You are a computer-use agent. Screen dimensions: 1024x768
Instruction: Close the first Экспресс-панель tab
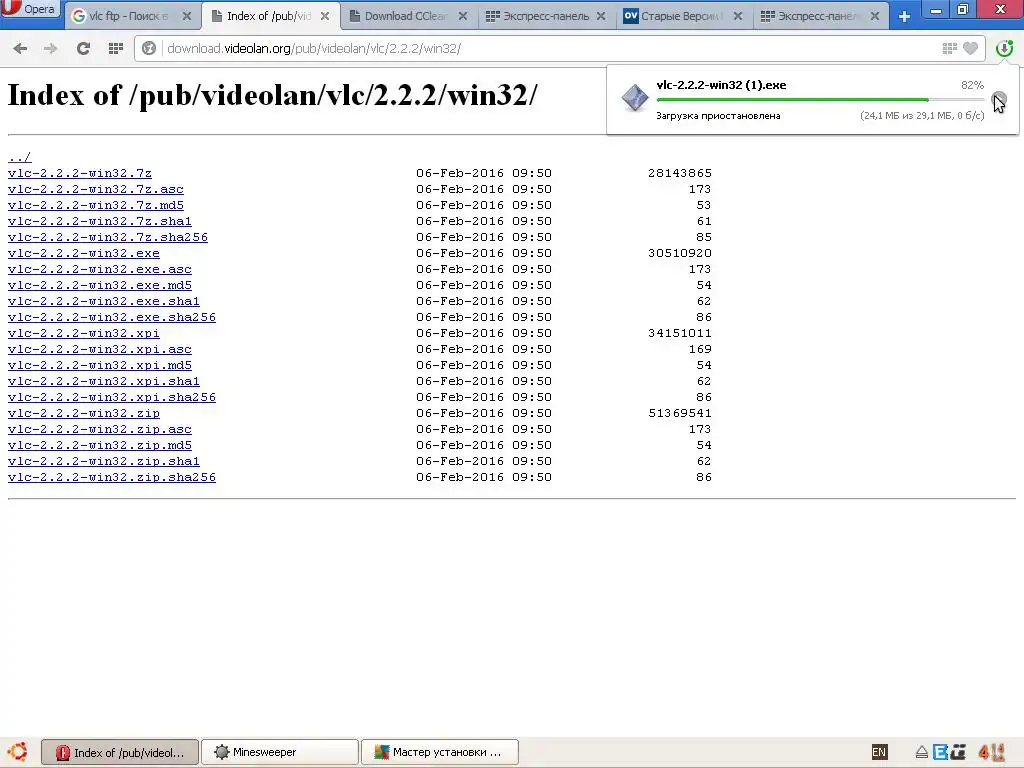click(x=600, y=16)
